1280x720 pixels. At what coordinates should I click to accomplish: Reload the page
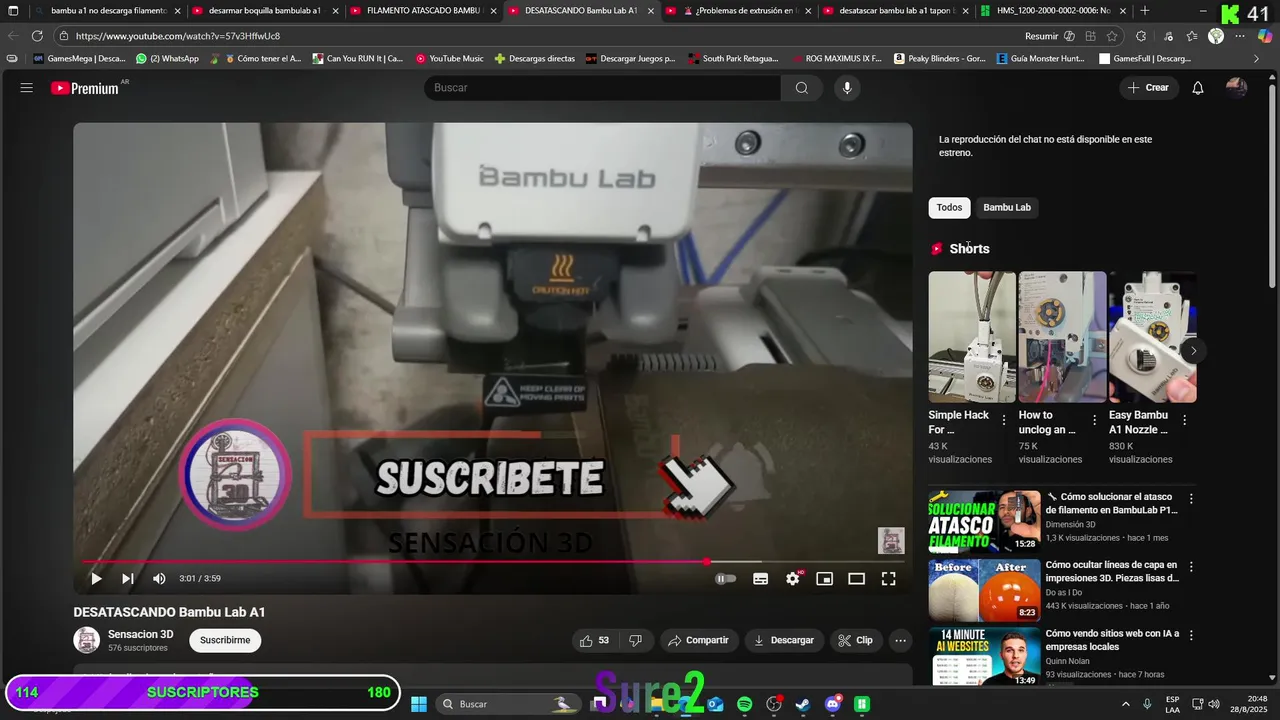pyautogui.click(x=37, y=36)
